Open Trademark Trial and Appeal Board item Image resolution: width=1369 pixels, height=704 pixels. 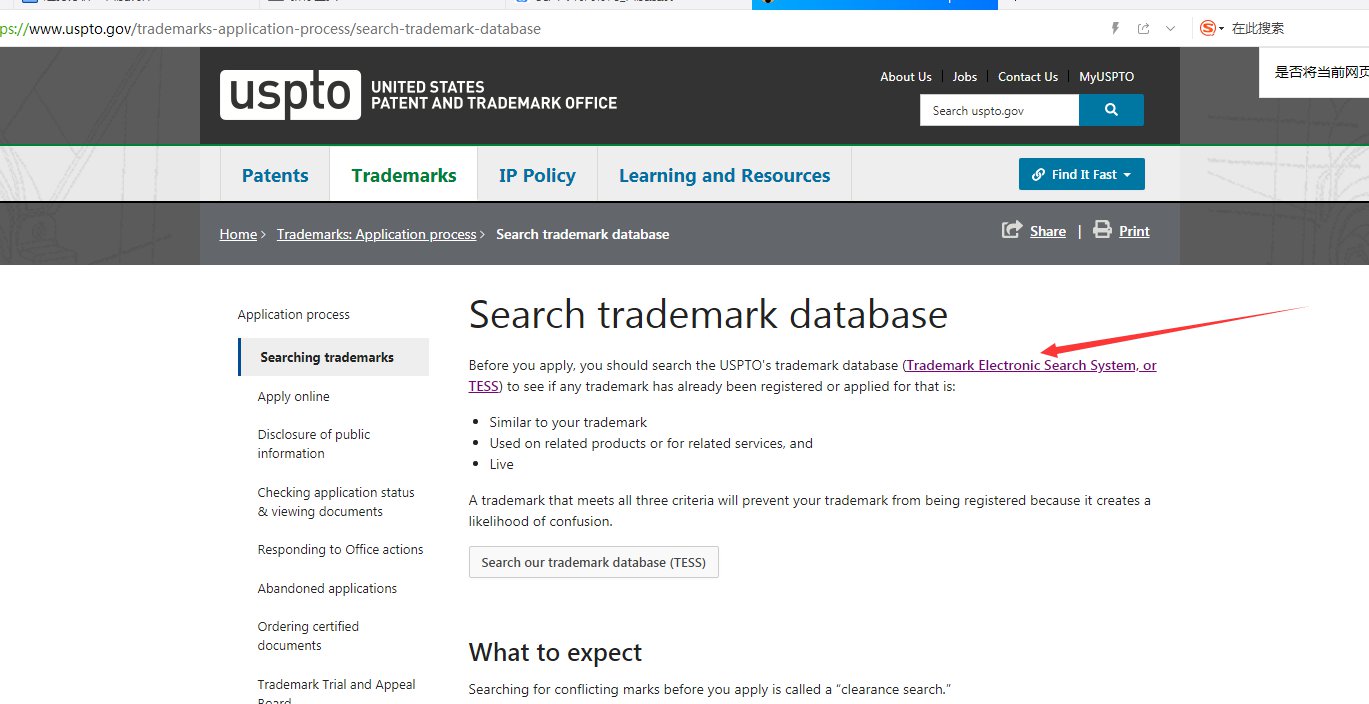coord(336,690)
